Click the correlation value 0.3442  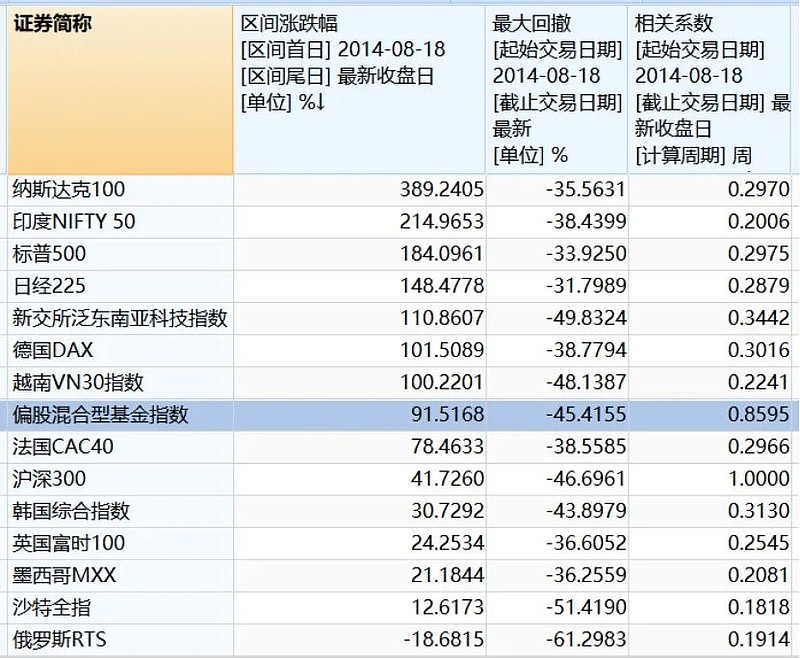(x=759, y=318)
